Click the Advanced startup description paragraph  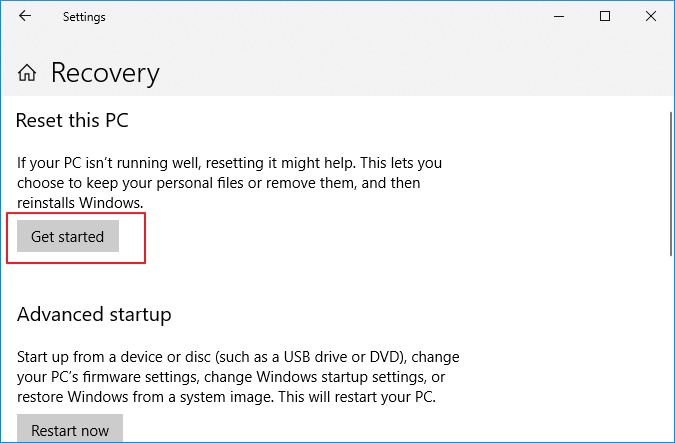coord(238,375)
